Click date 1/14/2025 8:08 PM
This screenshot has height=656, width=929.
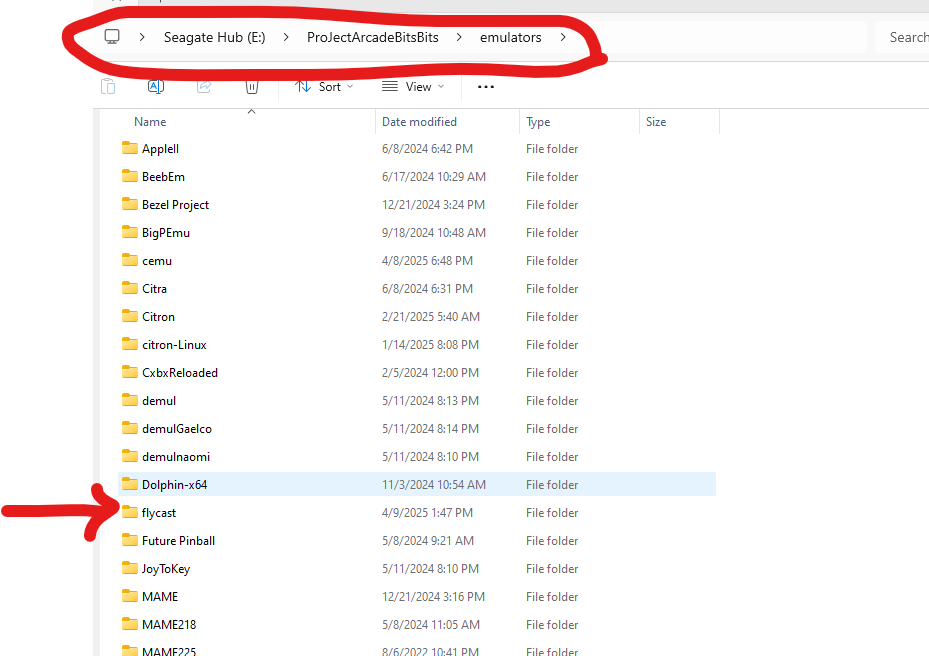(431, 344)
